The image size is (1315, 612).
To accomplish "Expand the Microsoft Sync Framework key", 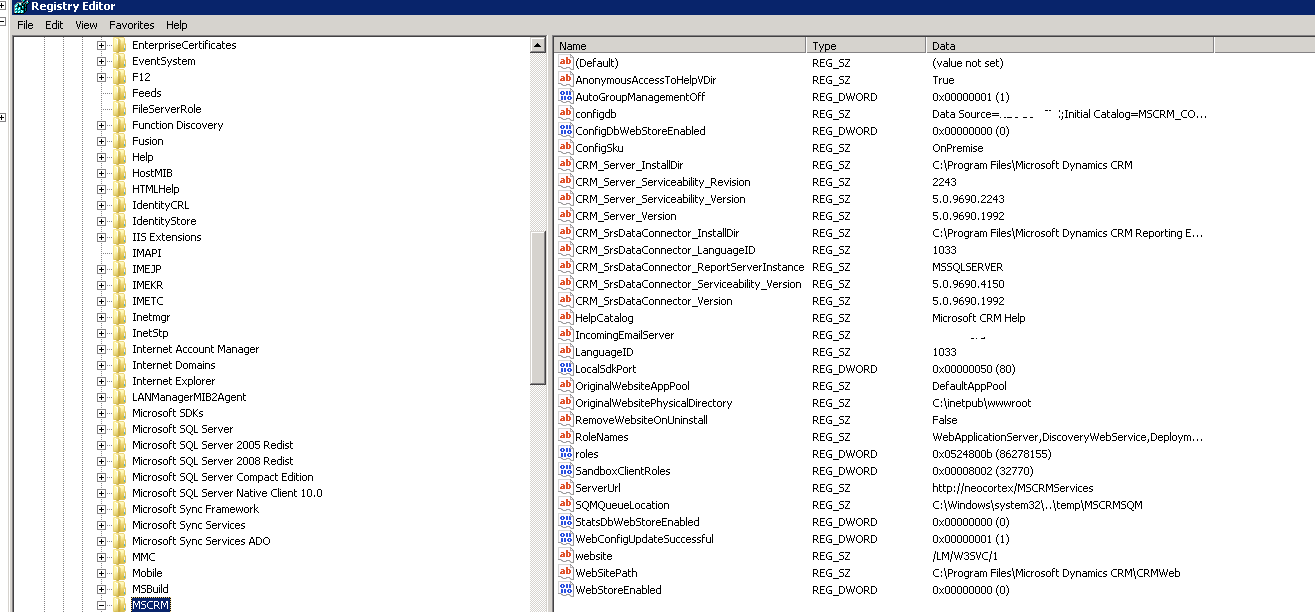I will point(101,509).
